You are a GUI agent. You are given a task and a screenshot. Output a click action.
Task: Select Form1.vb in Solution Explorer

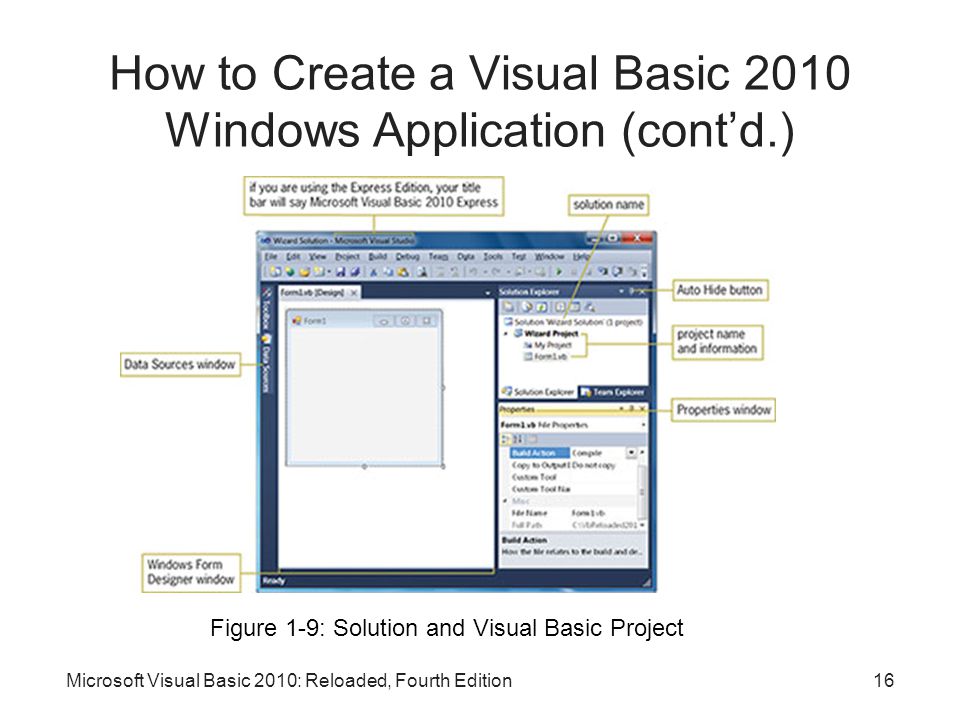(x=546, y=356)
